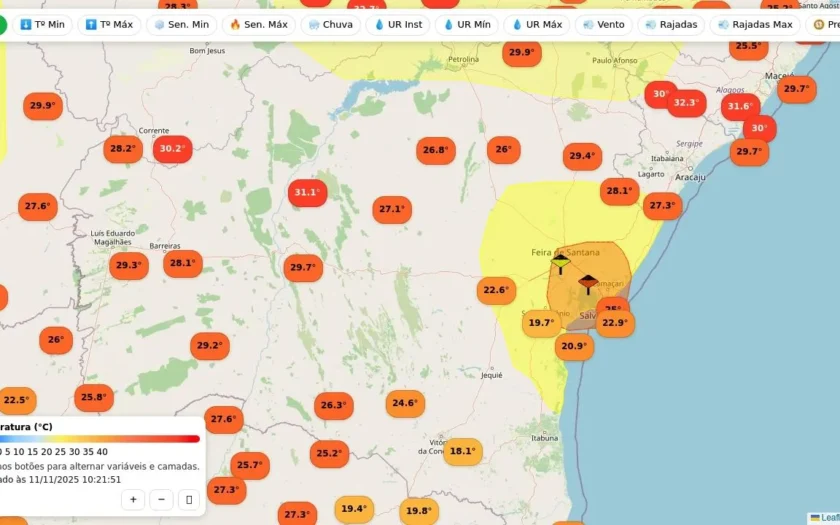Click the orange warning marker near Camaçari
840x525 pixels.
click(x=588, y=284)
